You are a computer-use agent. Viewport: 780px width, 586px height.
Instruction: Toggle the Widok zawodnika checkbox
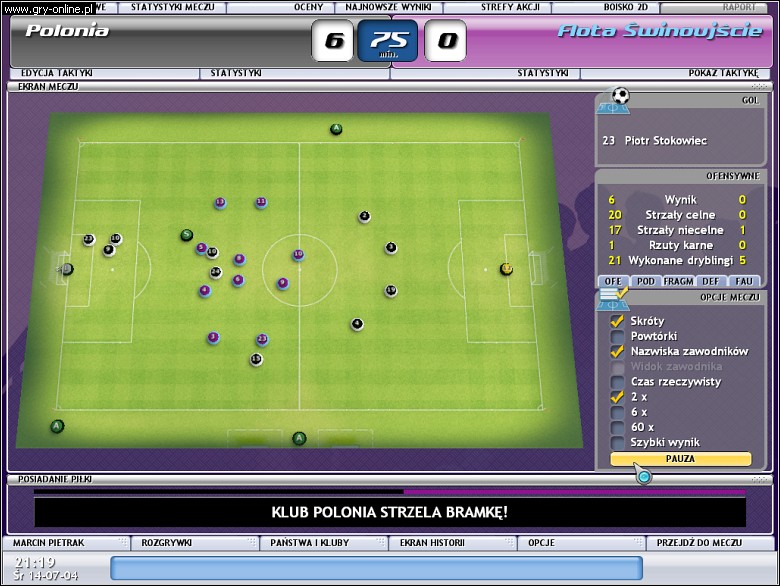pyautogui.click(x=617, y=367)
